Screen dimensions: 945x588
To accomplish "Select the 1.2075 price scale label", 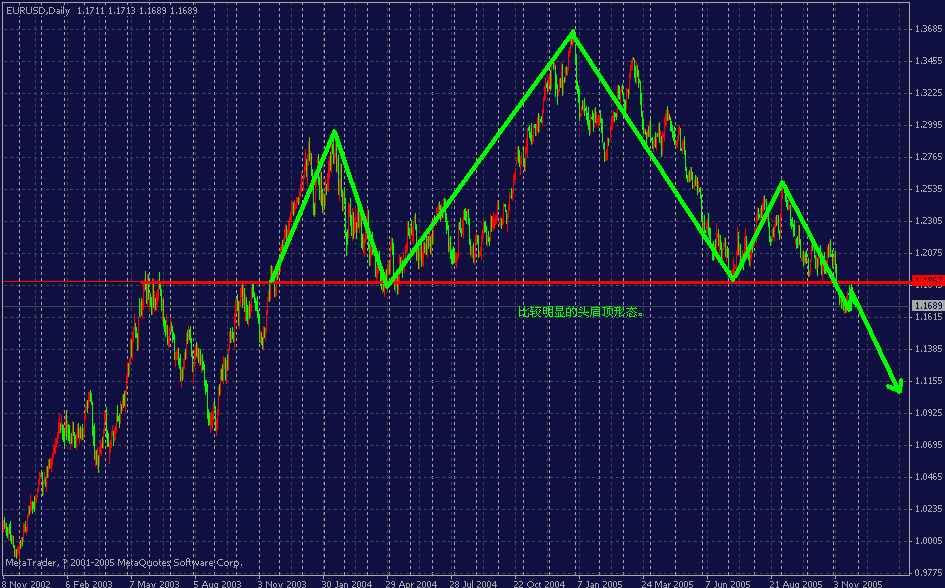I will click(x=928, y=252).
